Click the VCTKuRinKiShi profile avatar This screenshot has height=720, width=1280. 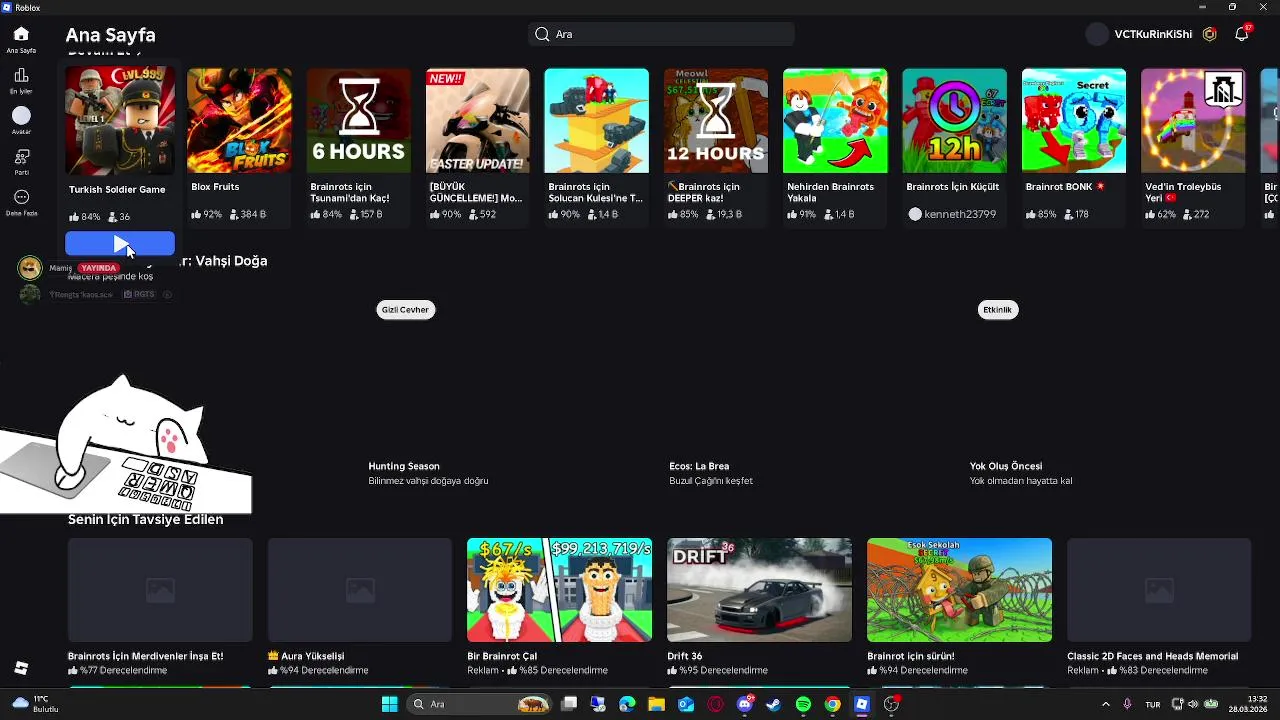click(1097, 34)
